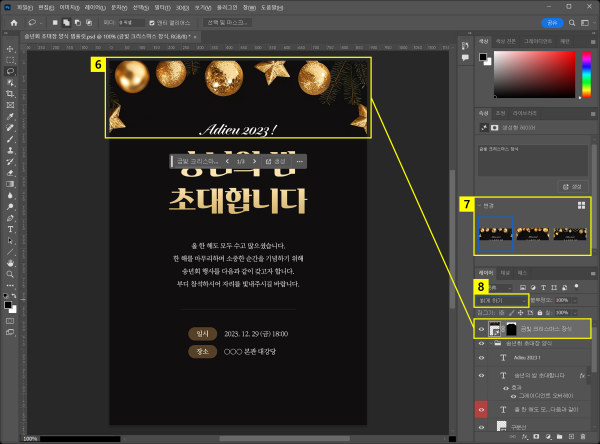Select the Lasso tool in the toolbar

[10, 71]
